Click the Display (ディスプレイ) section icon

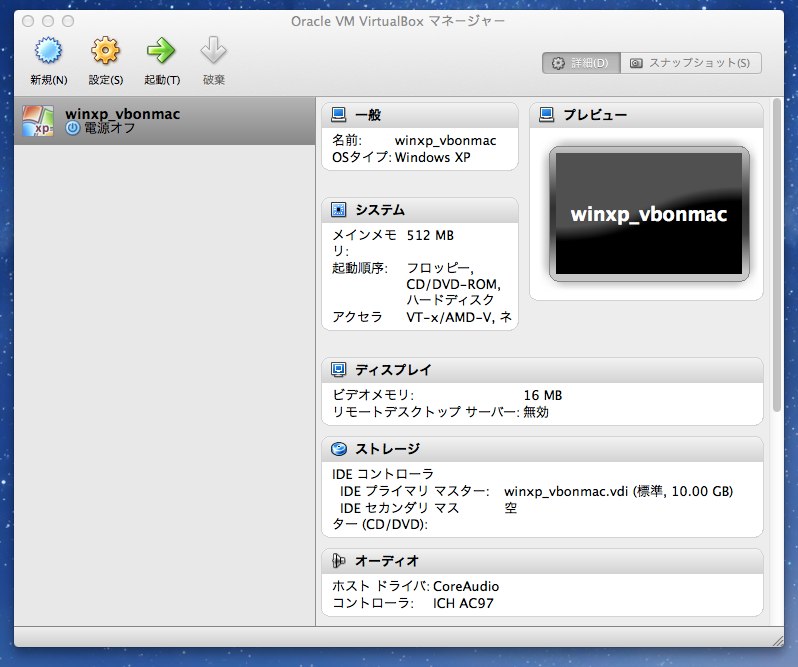tap(338, 369)
